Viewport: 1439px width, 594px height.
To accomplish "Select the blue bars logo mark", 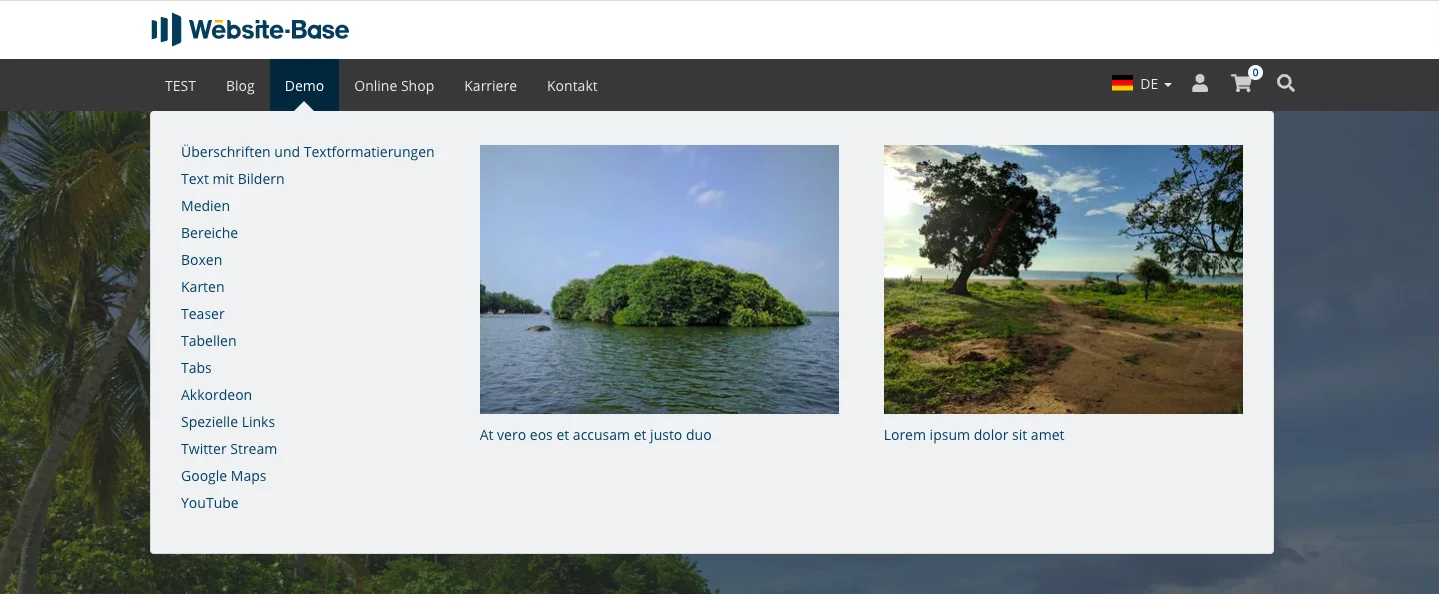I will point(165,29).
